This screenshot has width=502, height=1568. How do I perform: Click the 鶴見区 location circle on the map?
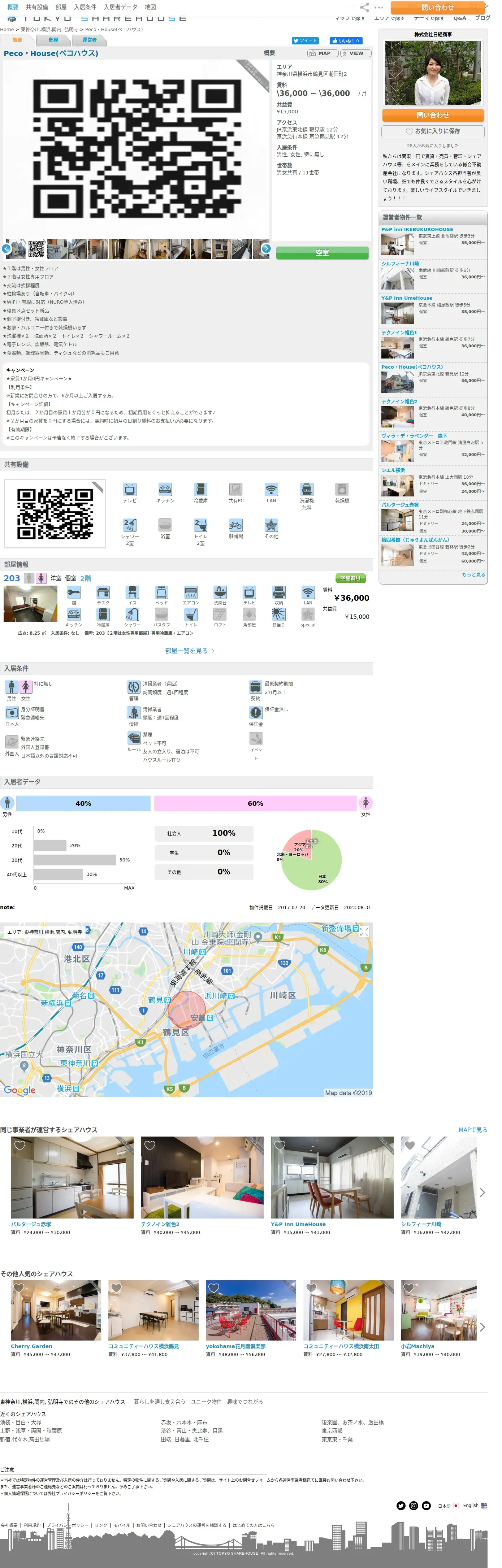pos(186,1010)
